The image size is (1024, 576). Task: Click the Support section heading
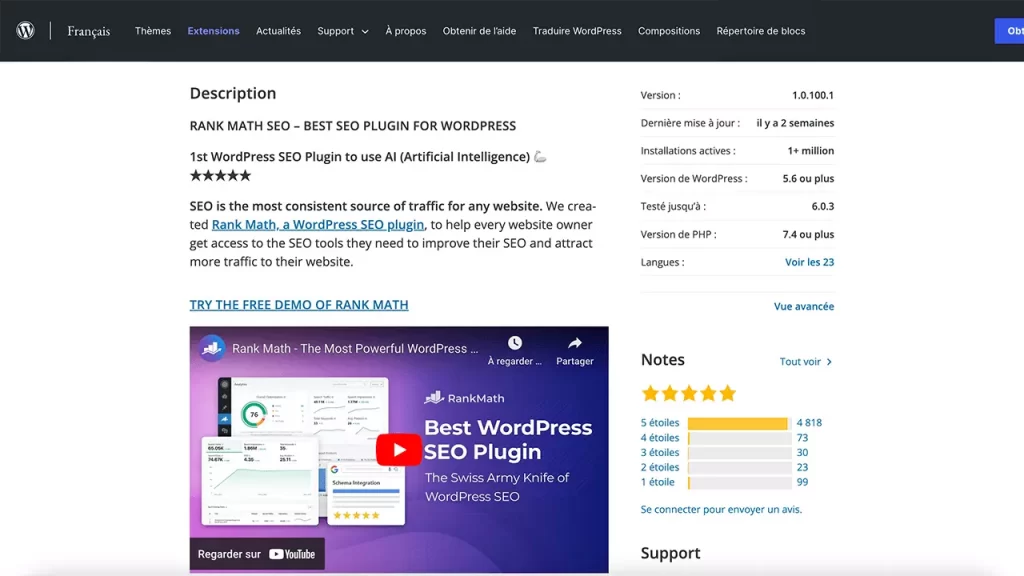tap(670, 553)
